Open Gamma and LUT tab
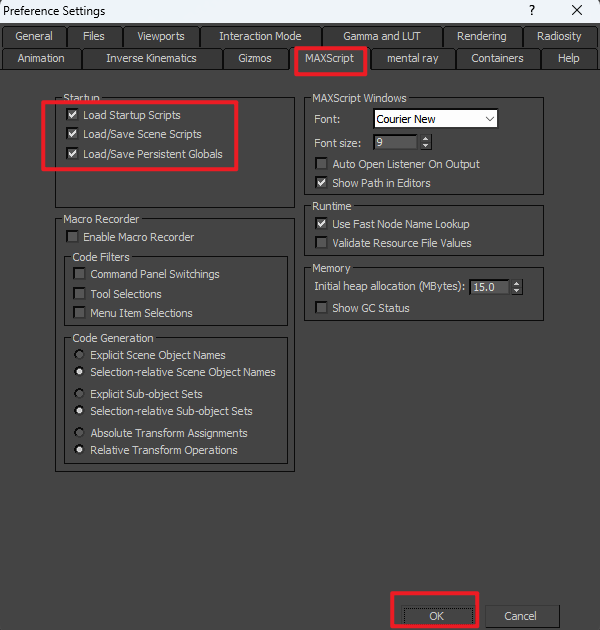The width and height of the screenshot is (600, 630). coord(382,37)
